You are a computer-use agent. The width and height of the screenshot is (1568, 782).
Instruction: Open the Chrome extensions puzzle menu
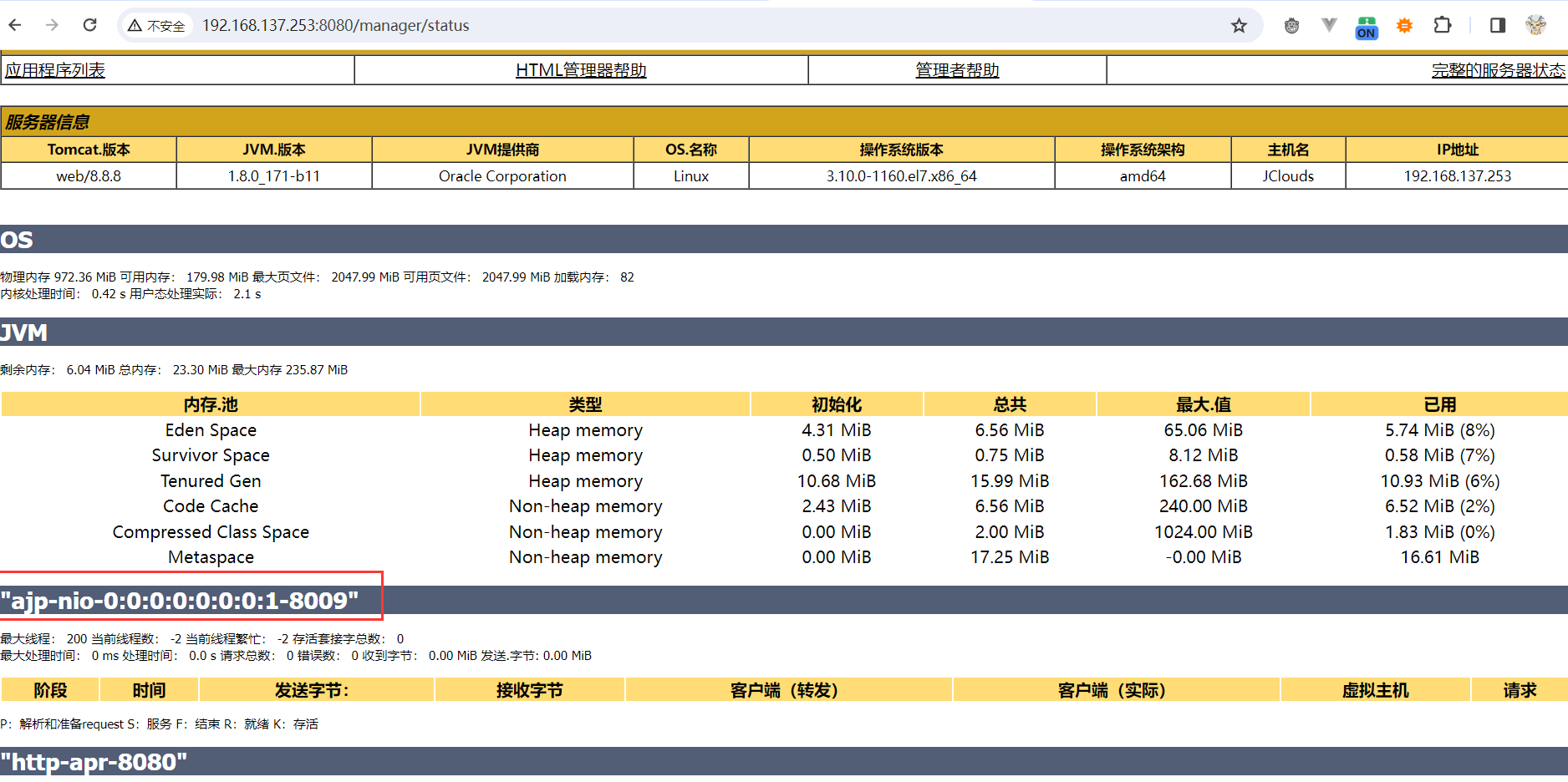click(x=1443, y=25)
